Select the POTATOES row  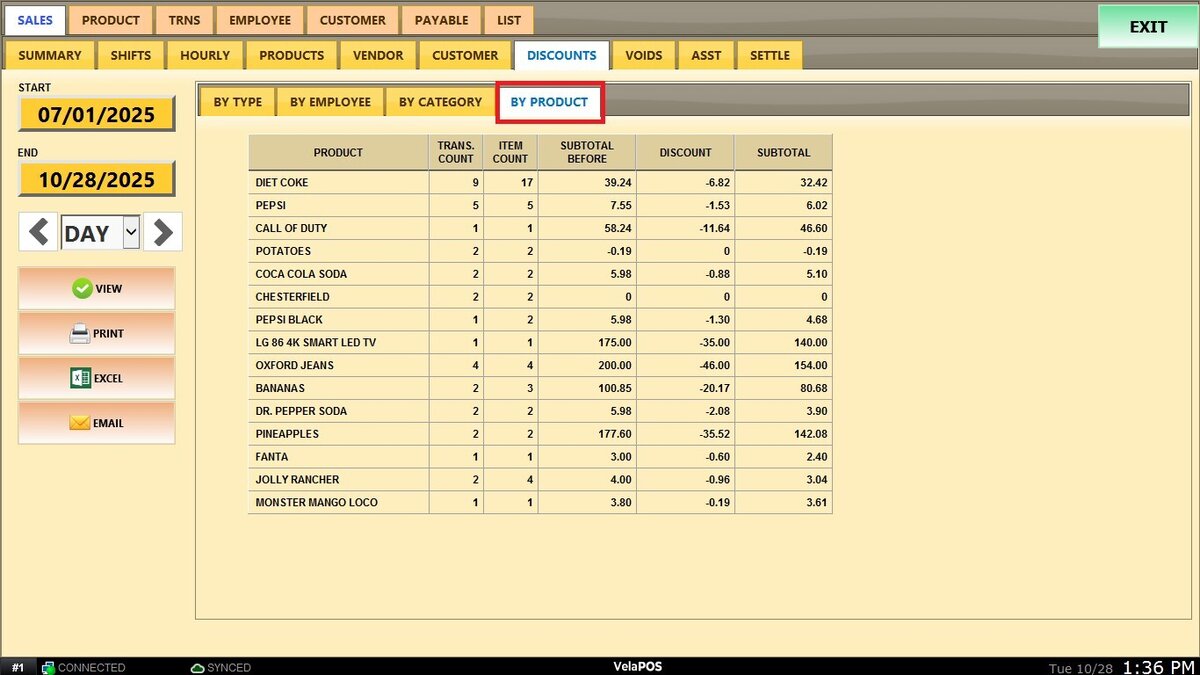tap(540, 251)
